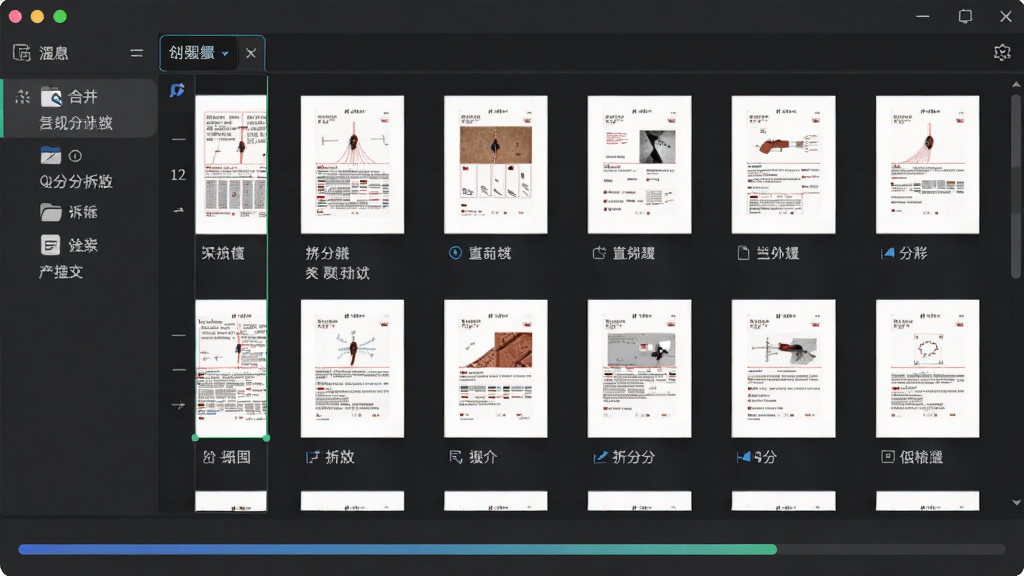Click the small arrow below number 12

pos(178,210)
